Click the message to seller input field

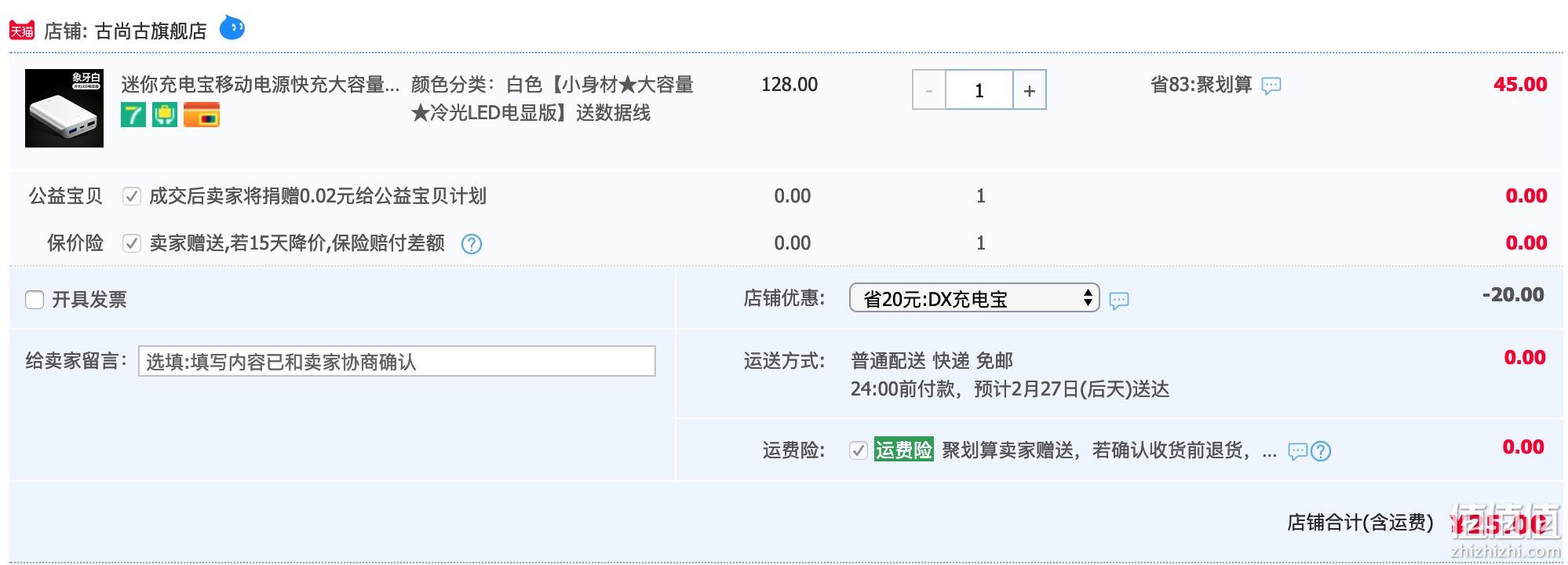tap(397, 361)
